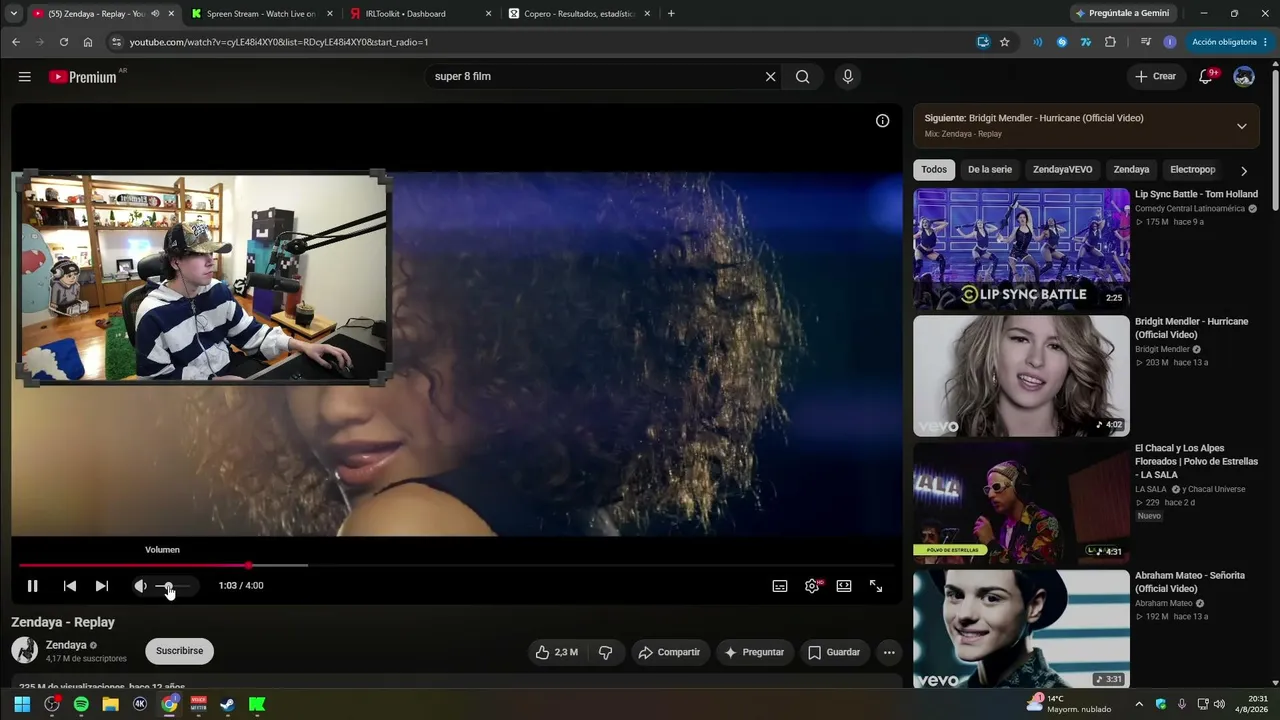This screenshot has width=1280, height=720.
Task: Open Shazam browser extension
Action: click(x=1062, y=42)
